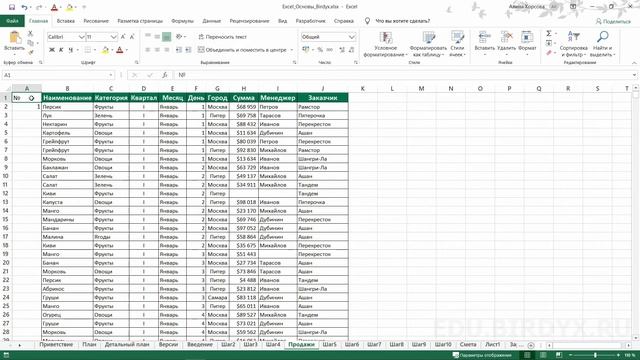The height and width of the screenshot is (360, 640).
Task: Toggle Wrap Text (Переносить текст)
Action: 222,37
